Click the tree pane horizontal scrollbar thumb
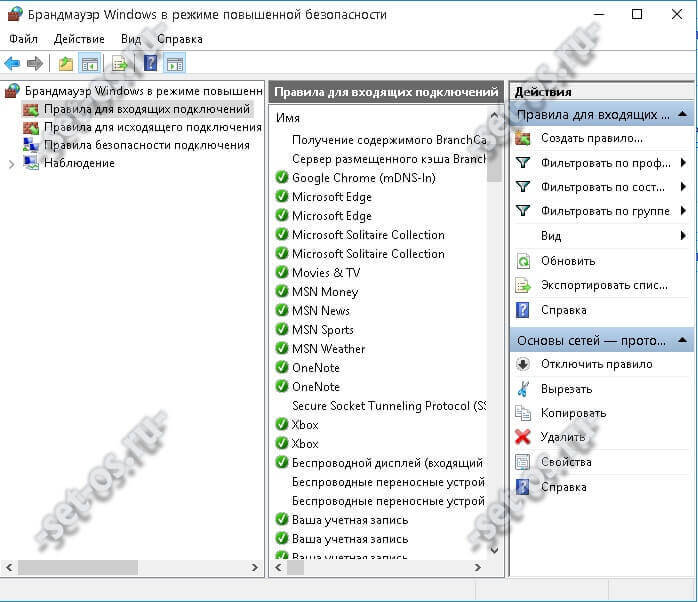 (78, 567)
